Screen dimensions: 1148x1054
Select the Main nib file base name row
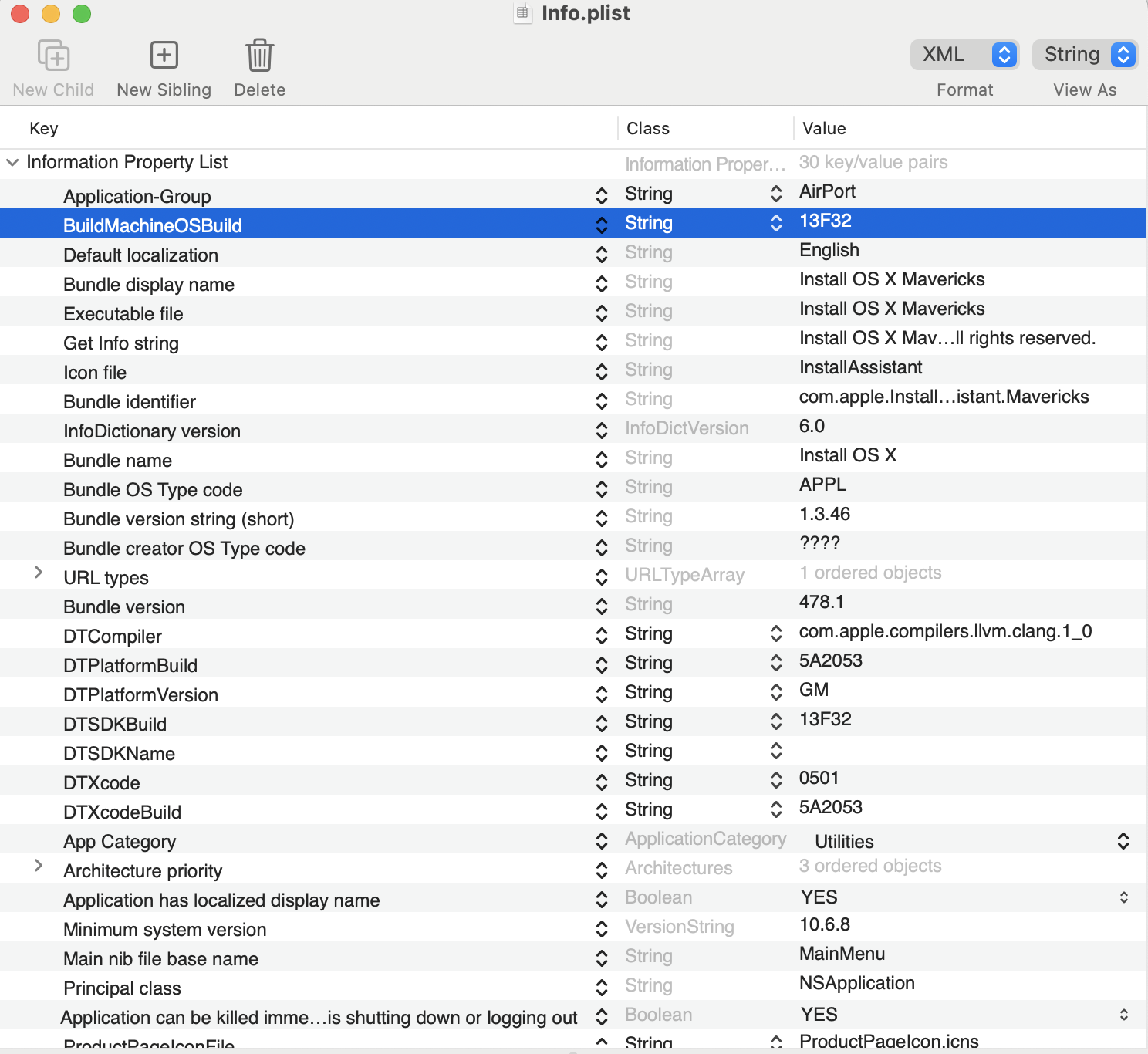coord(573,957)
